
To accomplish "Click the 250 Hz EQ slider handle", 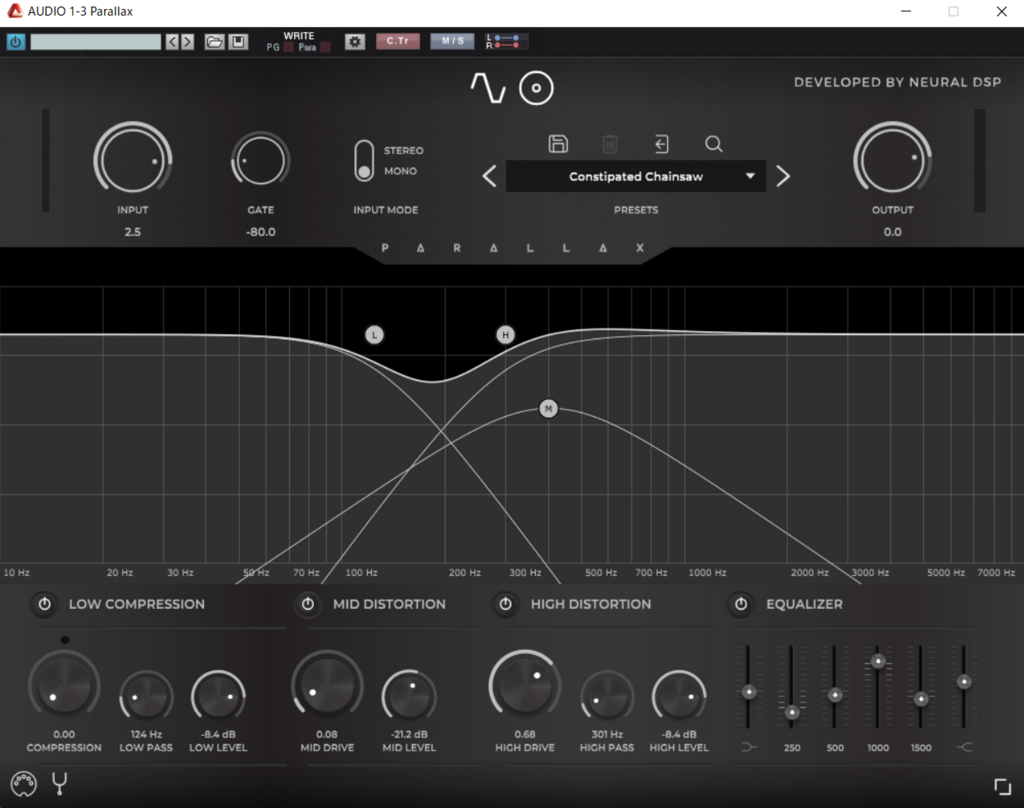I will click(792, 712).
